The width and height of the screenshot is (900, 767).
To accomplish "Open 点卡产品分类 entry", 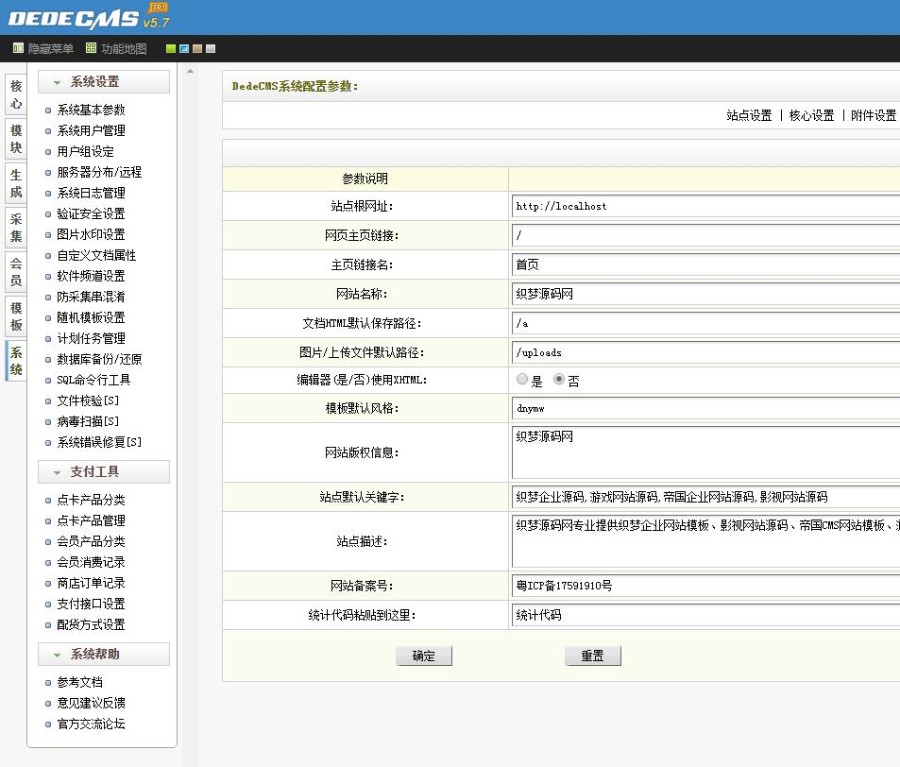I will [91, 500].
